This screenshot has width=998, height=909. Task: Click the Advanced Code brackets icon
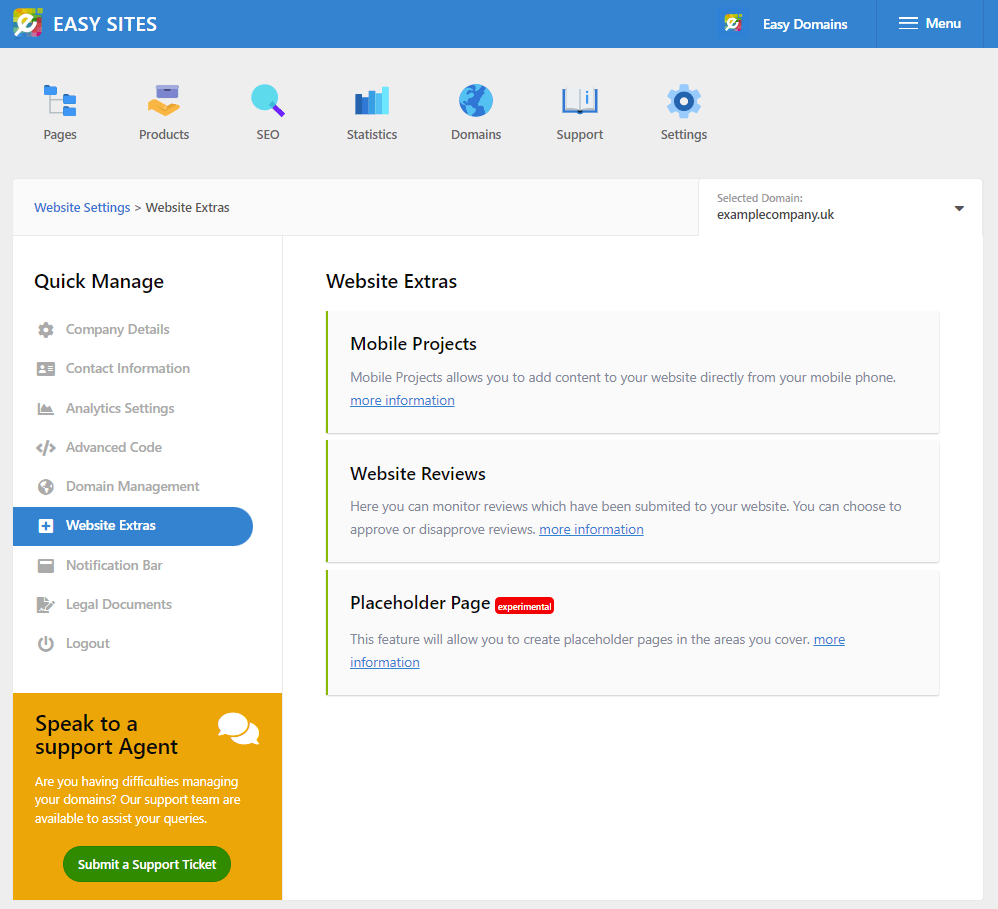click(x=46, y=447)
